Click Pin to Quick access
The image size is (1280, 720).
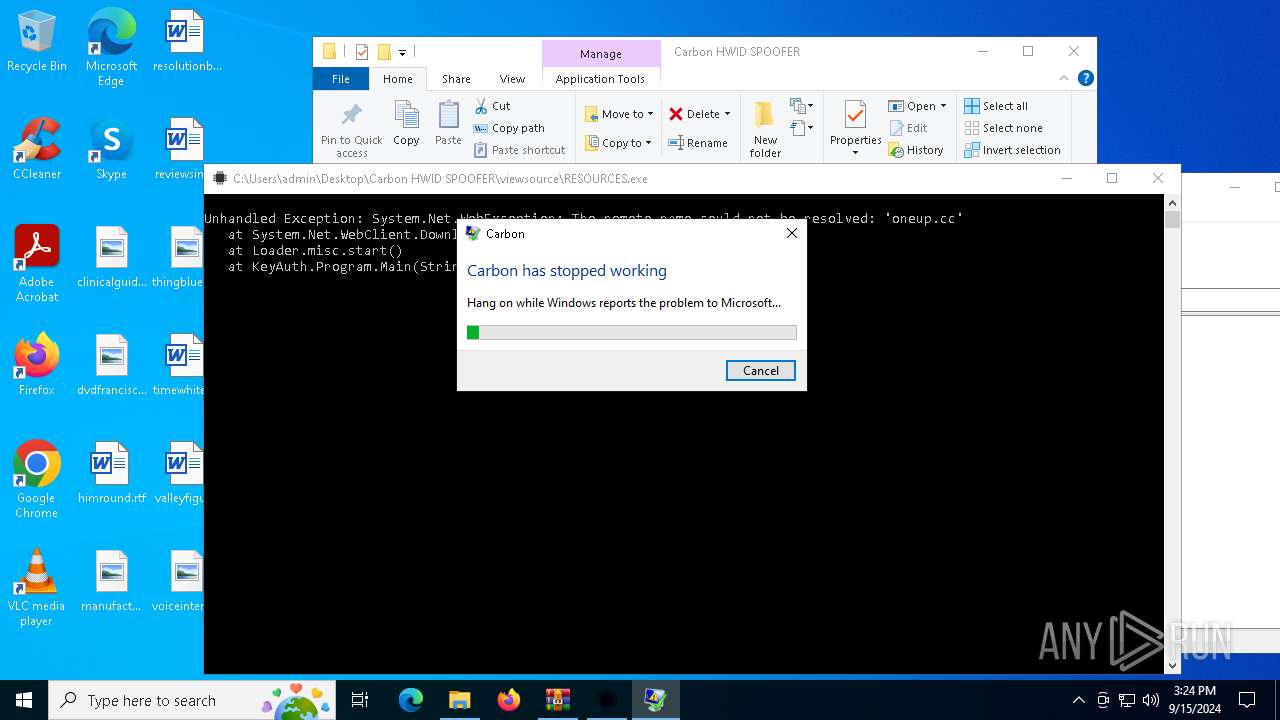point(352,129)
